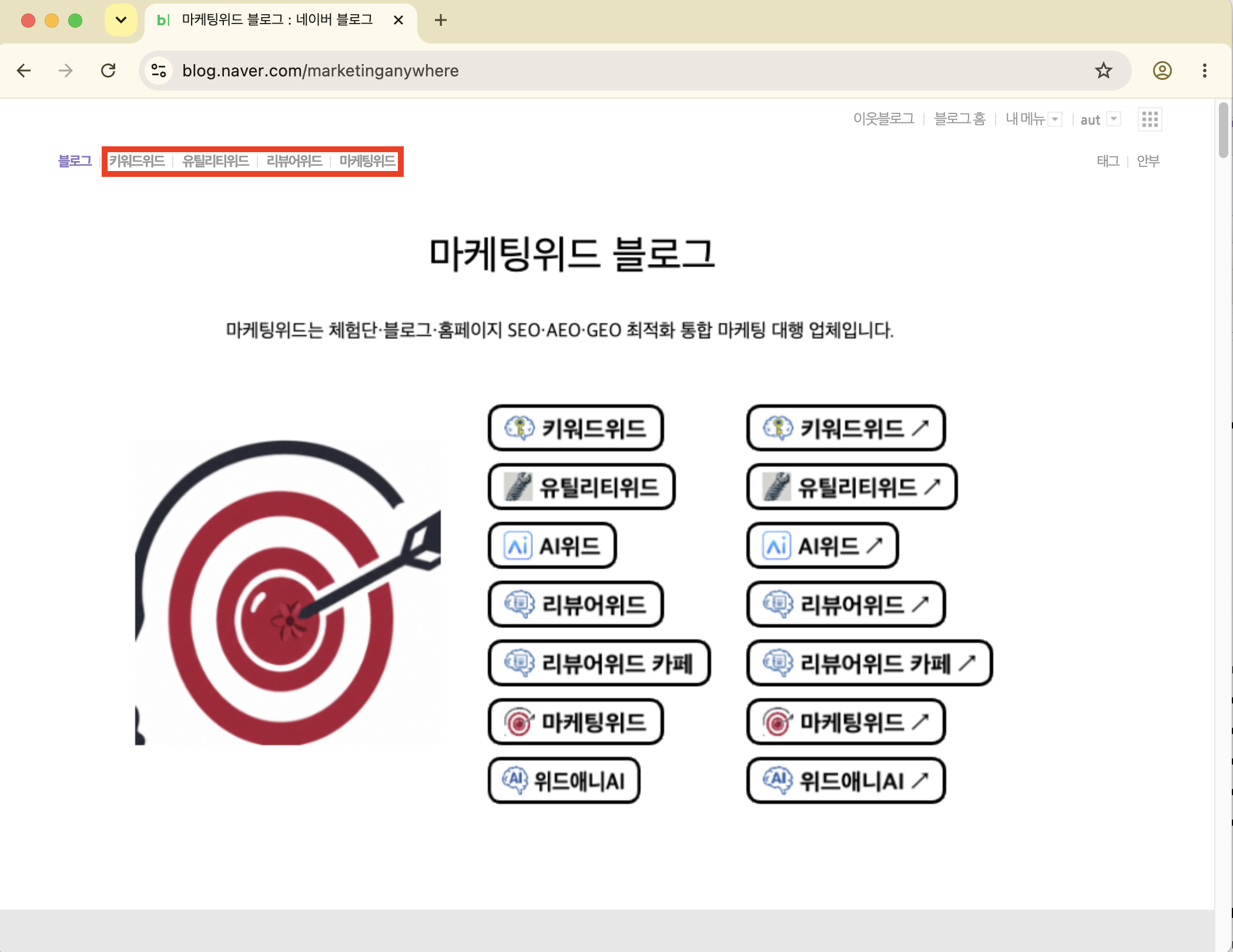
Task: Click the 키워드위드 button without arrow
Action: pyautogui.click(x=576, y=428)
